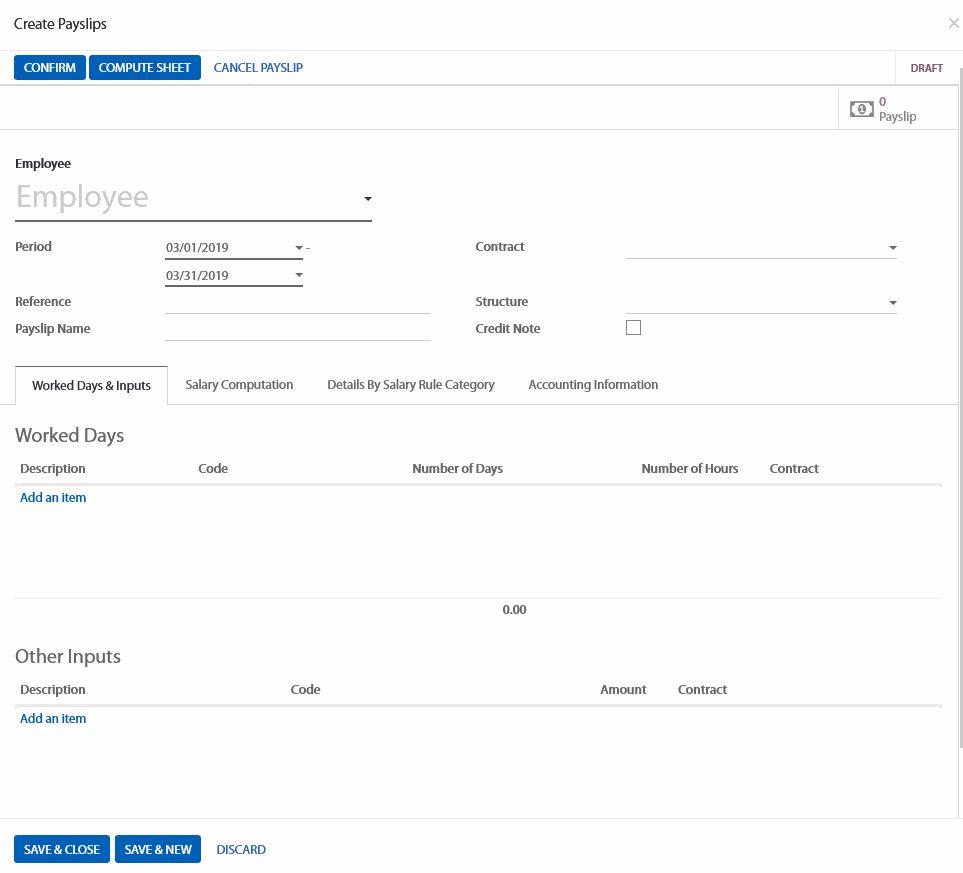Click the Payslip money icon stat button

click(862, 109)
